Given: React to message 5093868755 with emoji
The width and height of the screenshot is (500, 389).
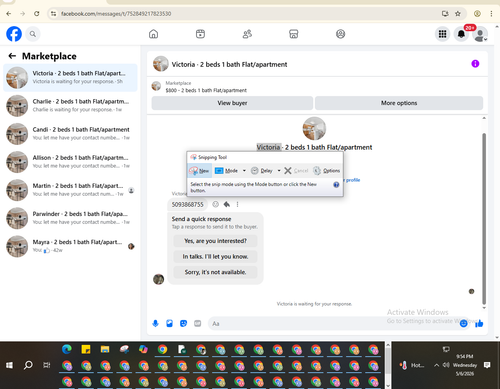Looking at the screenshot, I should tap(216, 204).
